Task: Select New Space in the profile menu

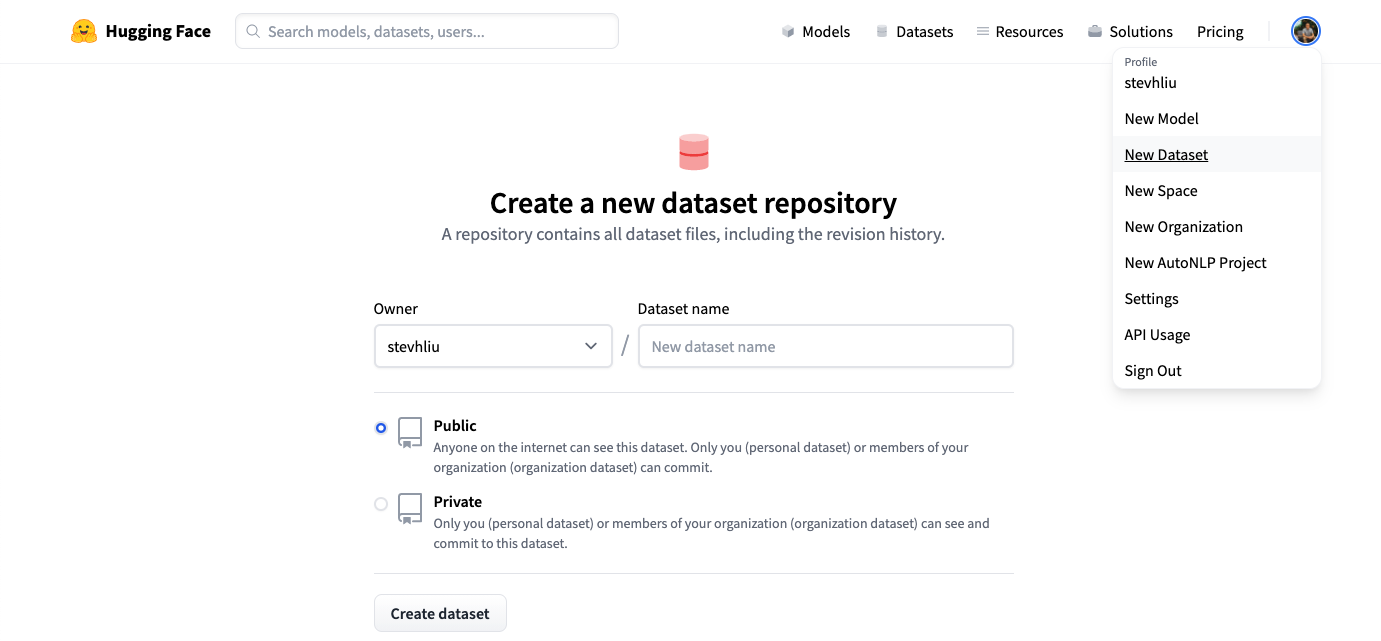Action: 1160,191
